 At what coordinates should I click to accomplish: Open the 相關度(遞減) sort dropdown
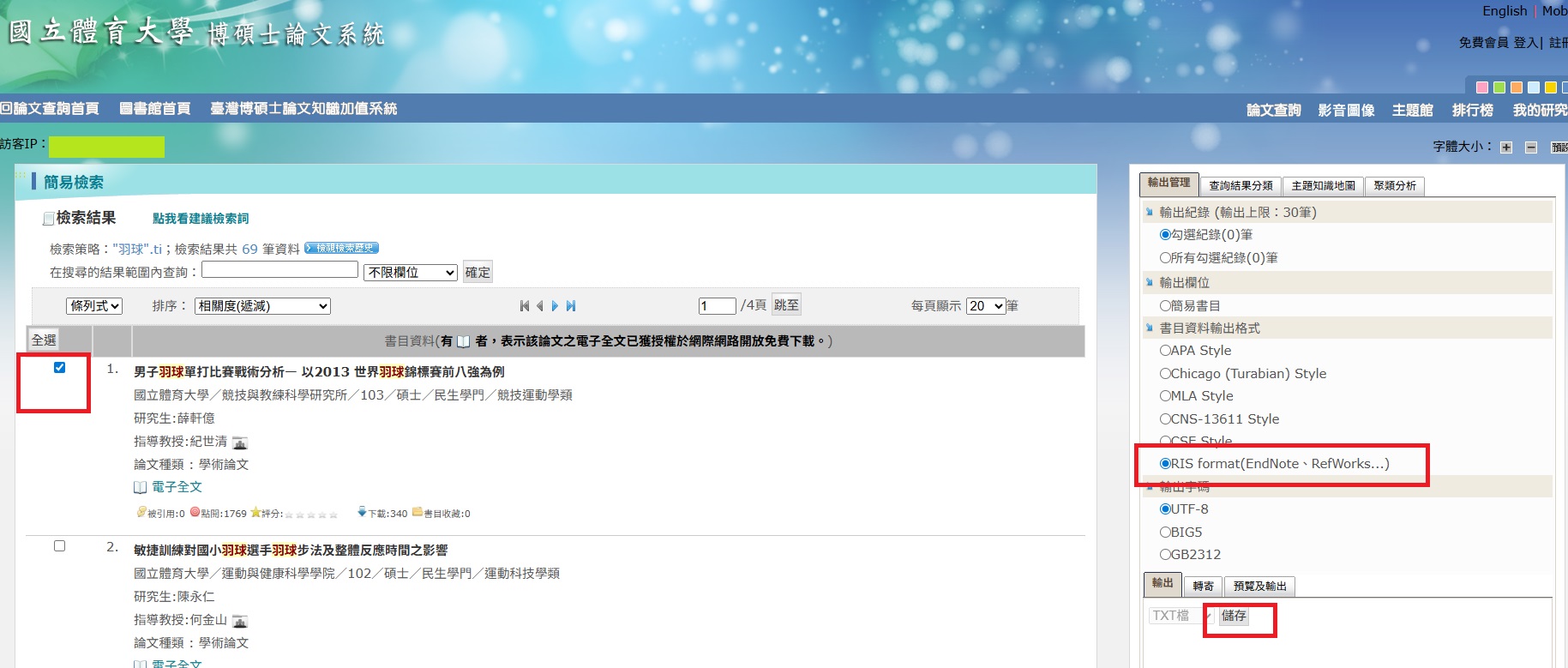[262, 306]
